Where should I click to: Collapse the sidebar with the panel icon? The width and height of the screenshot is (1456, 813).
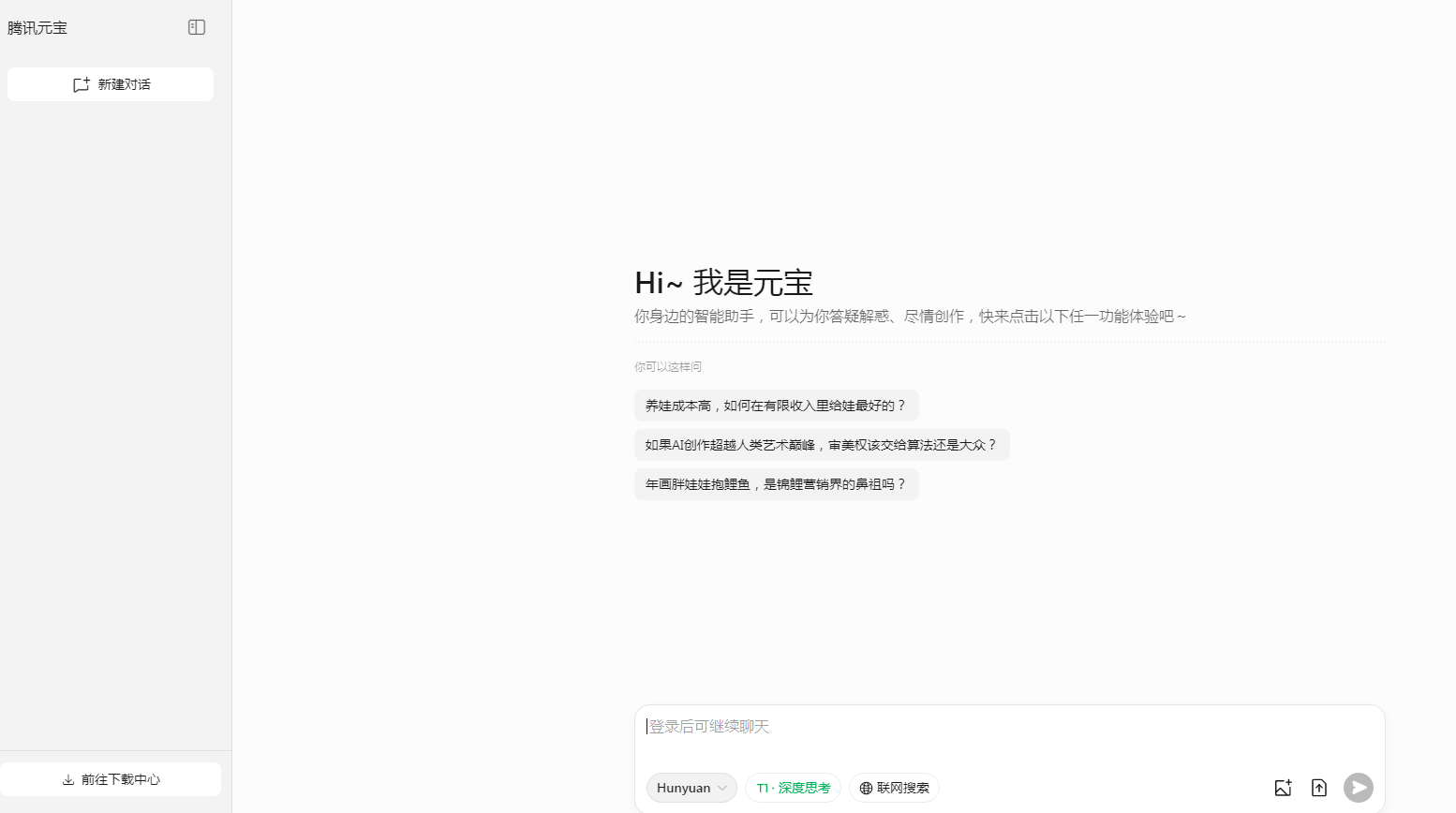(197, 27)
